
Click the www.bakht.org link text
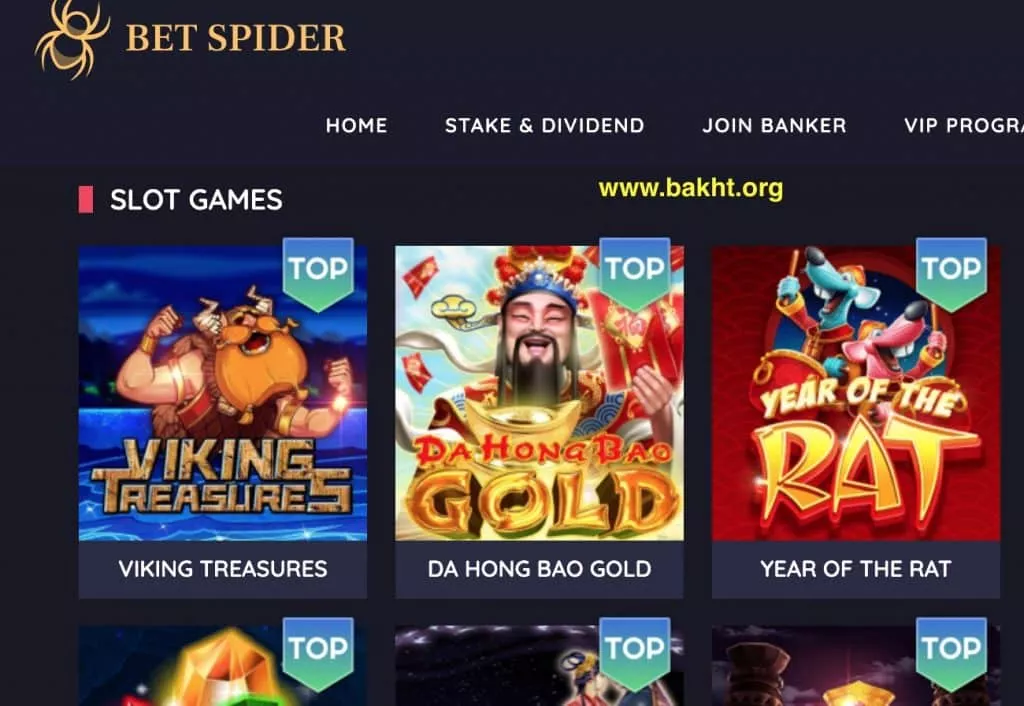pos(690,188)
